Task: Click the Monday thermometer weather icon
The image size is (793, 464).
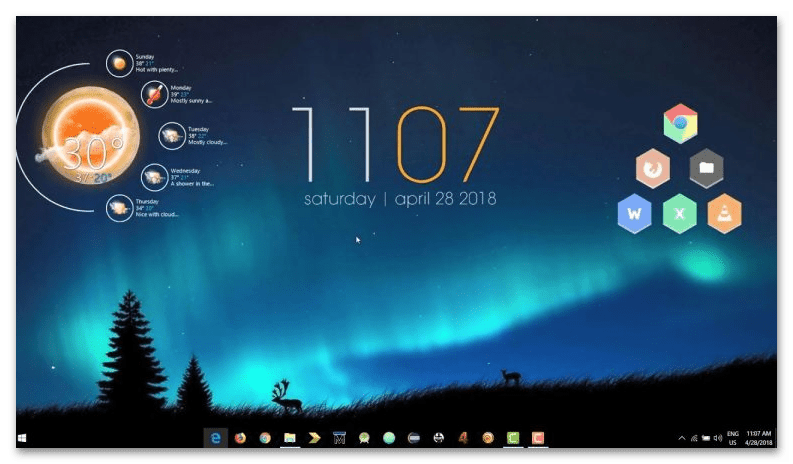Action: click(154, 94)
